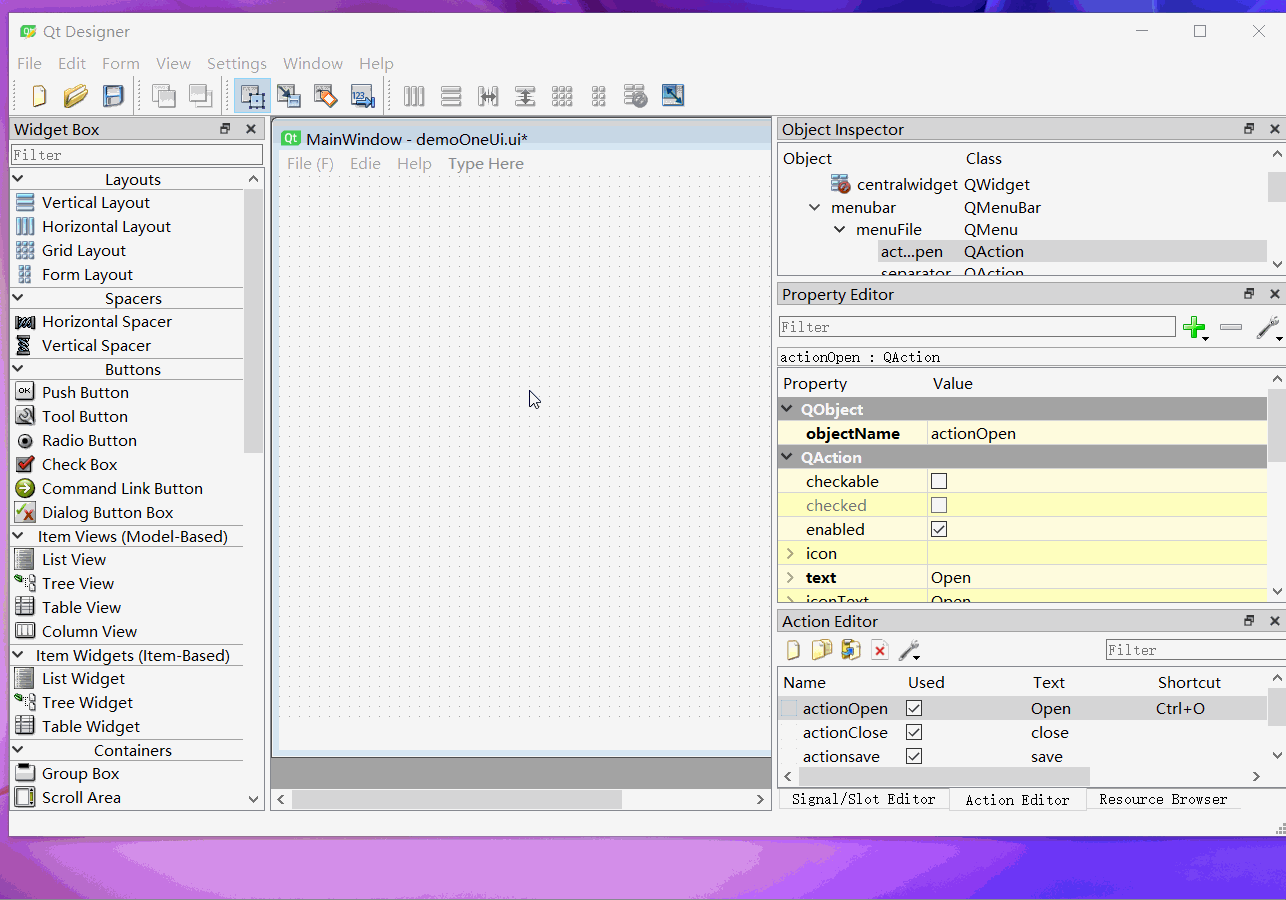Toggle the enabled property checkbox

click(x=939, y=530)
